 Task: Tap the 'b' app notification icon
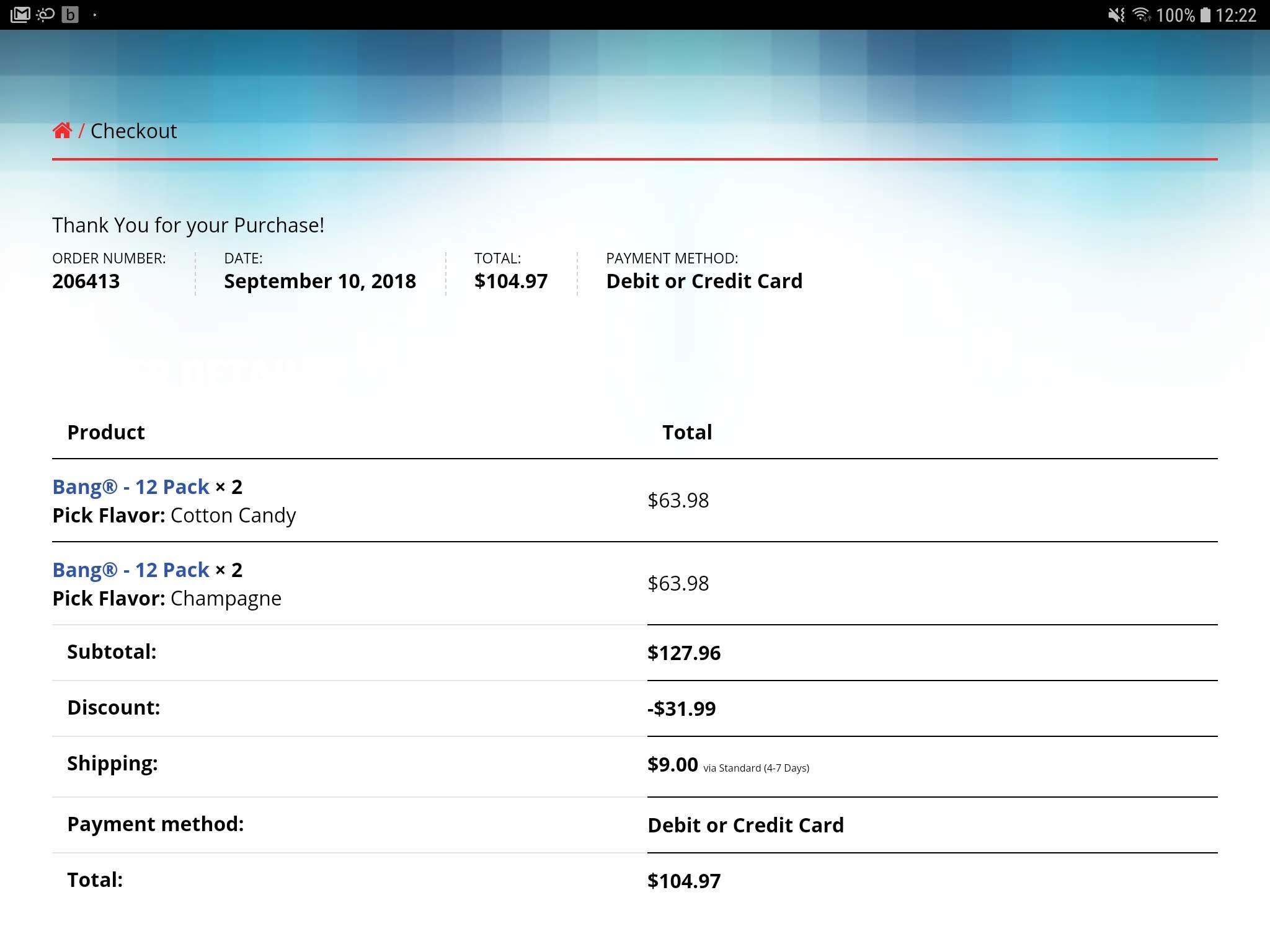coord(70,14)
